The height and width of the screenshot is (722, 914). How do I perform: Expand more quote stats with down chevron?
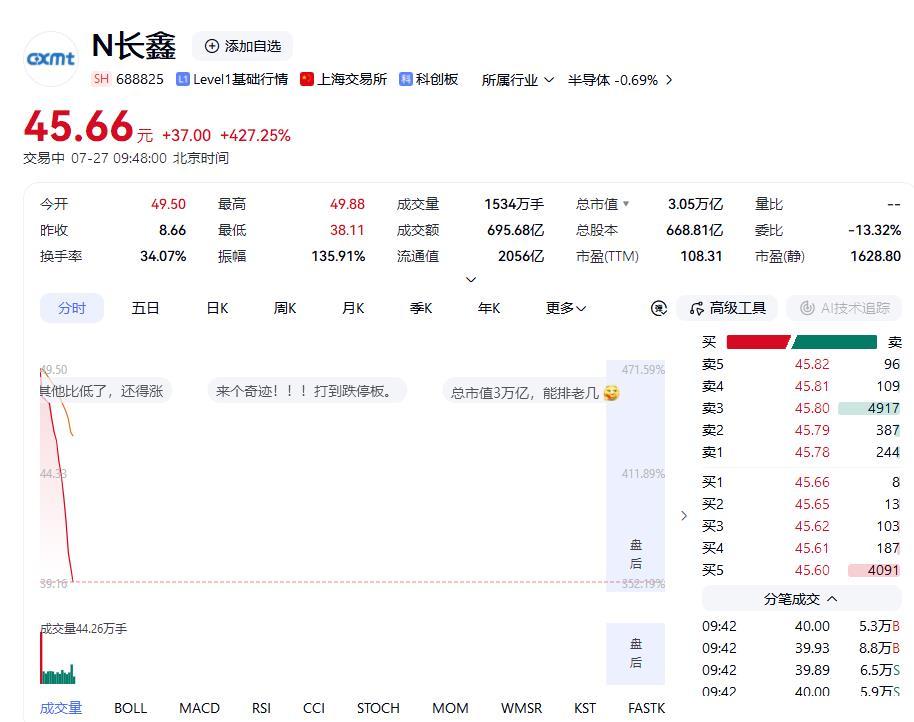point(471,280)
